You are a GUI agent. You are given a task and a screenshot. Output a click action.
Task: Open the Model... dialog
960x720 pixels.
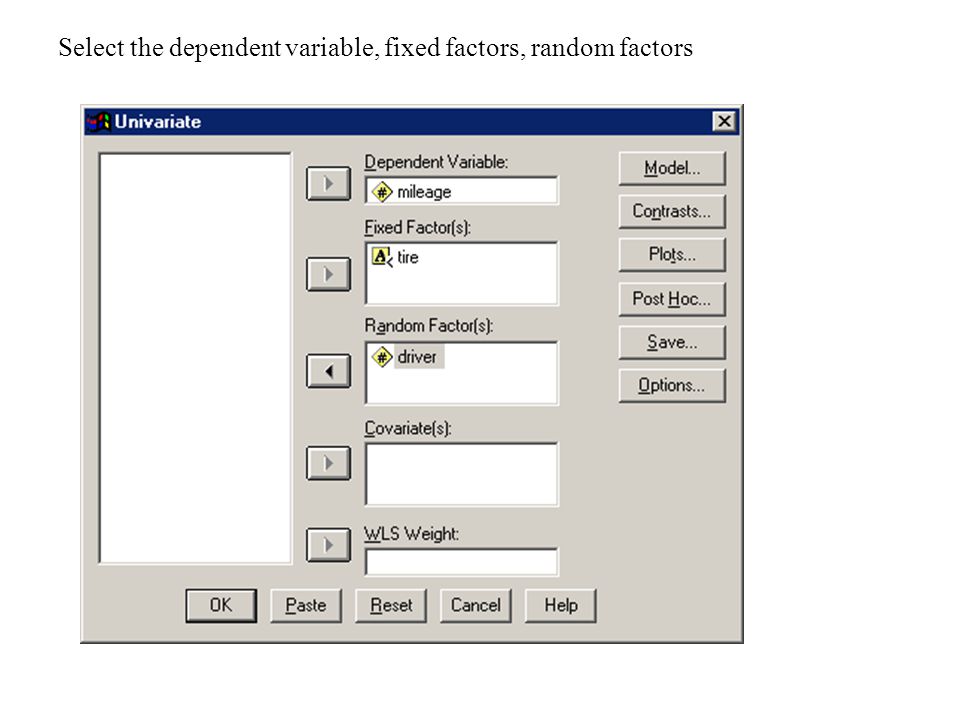point(672,168)
